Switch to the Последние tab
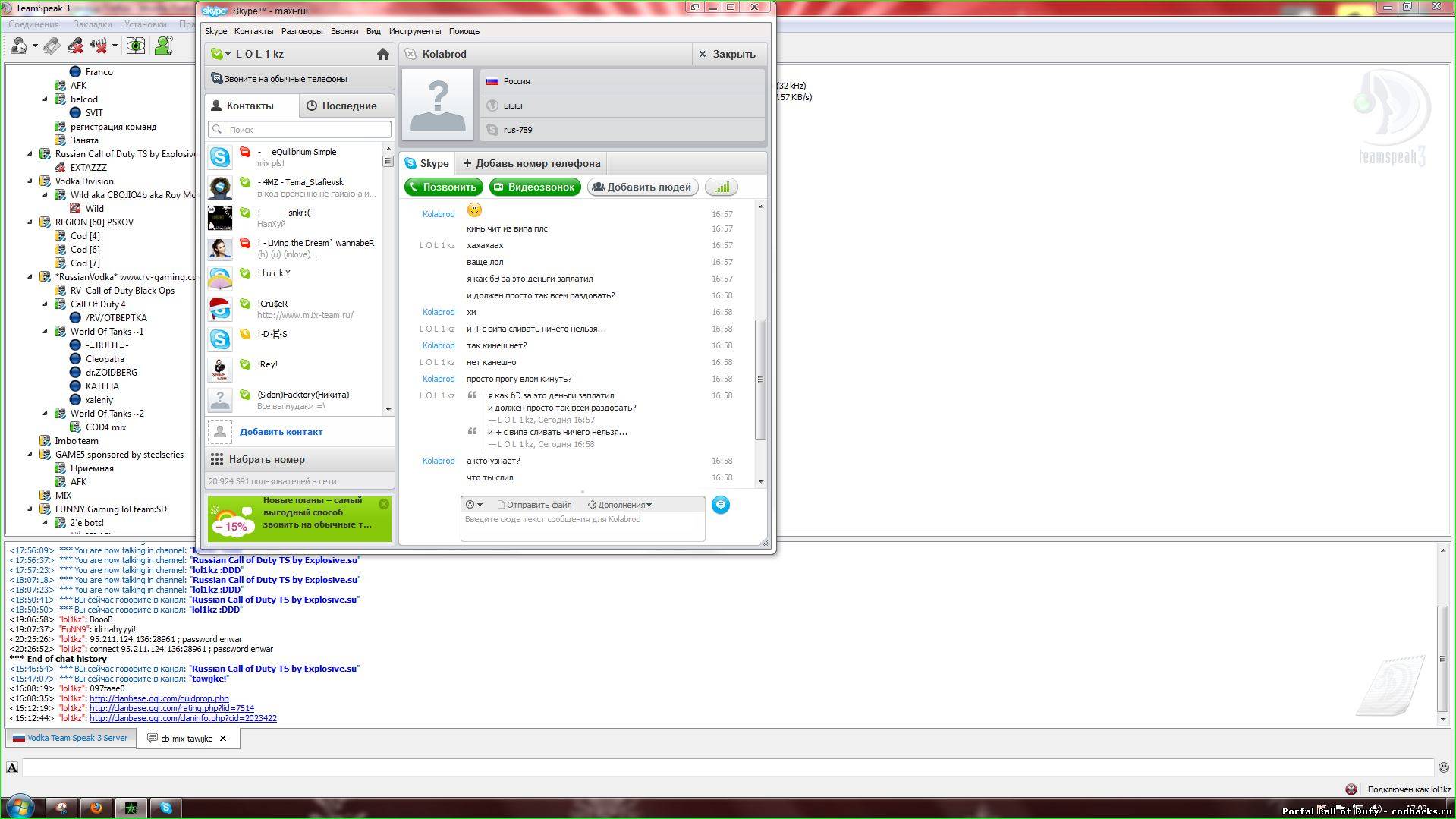The height and width of the screenshot is (819, 1456). tap(347, 106)
